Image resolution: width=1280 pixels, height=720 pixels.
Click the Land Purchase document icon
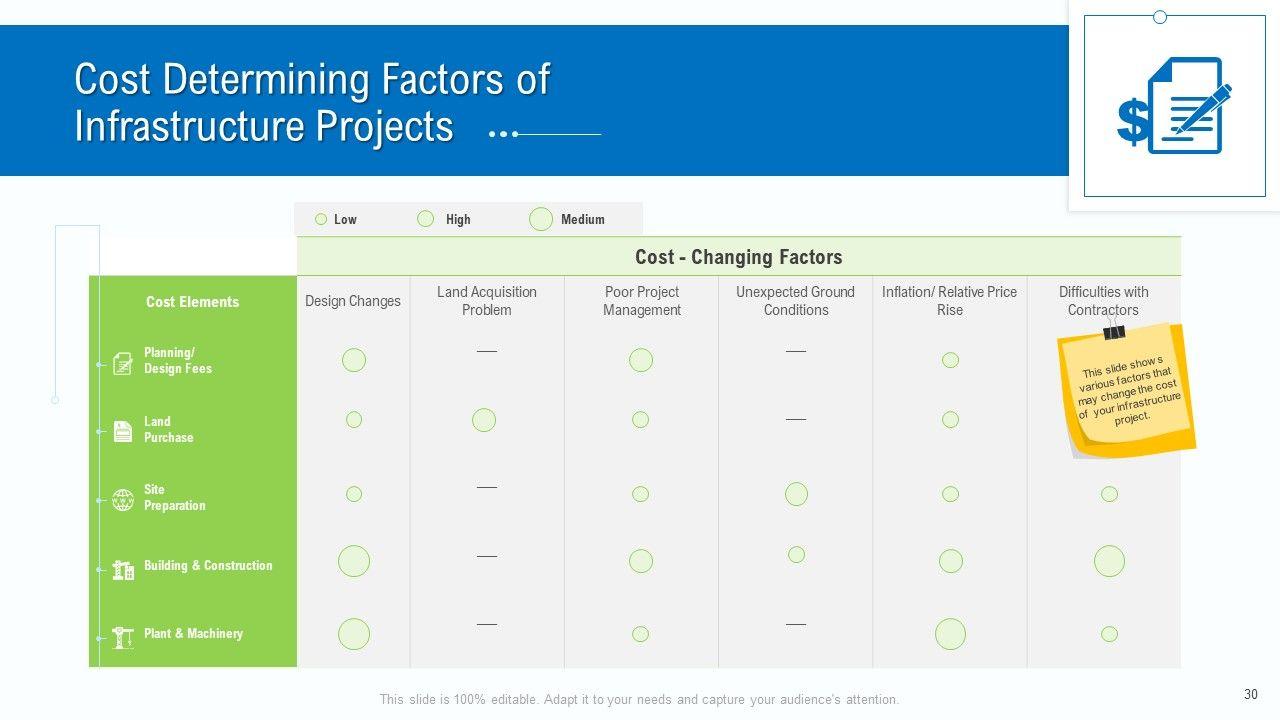click(x=123, y=431)
